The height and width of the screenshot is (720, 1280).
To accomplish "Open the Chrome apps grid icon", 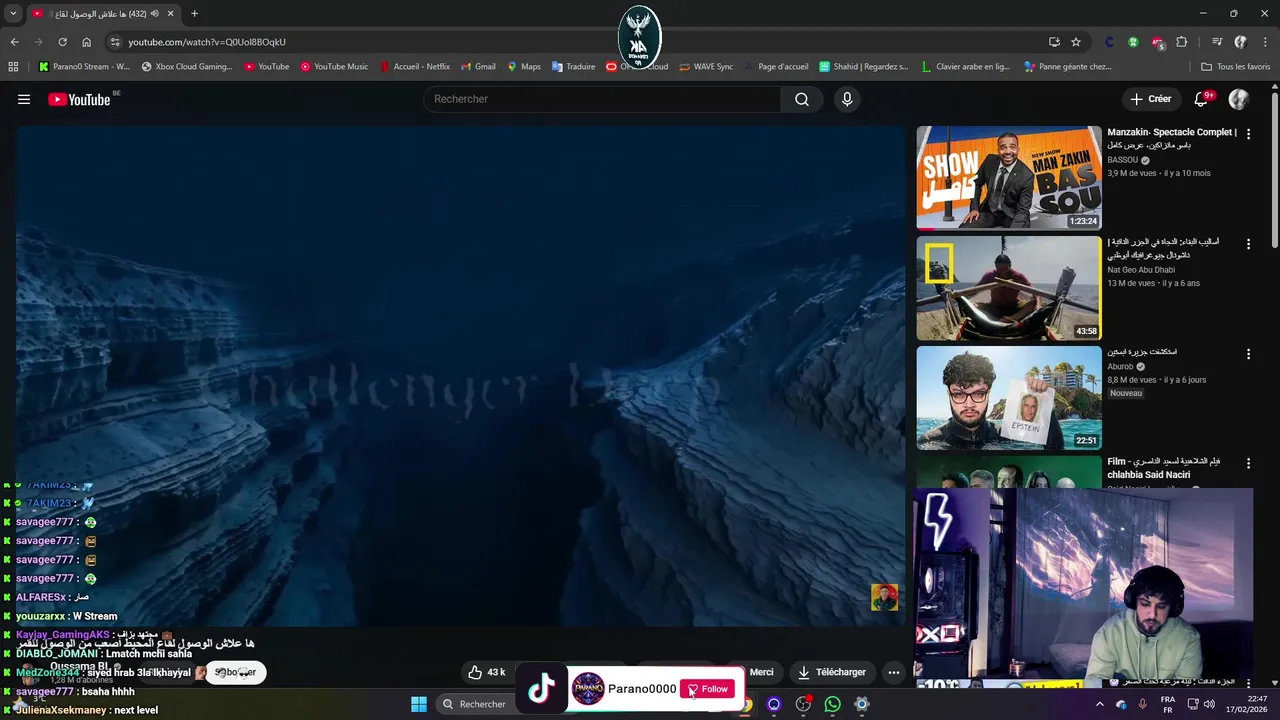I will pos(13,67).
